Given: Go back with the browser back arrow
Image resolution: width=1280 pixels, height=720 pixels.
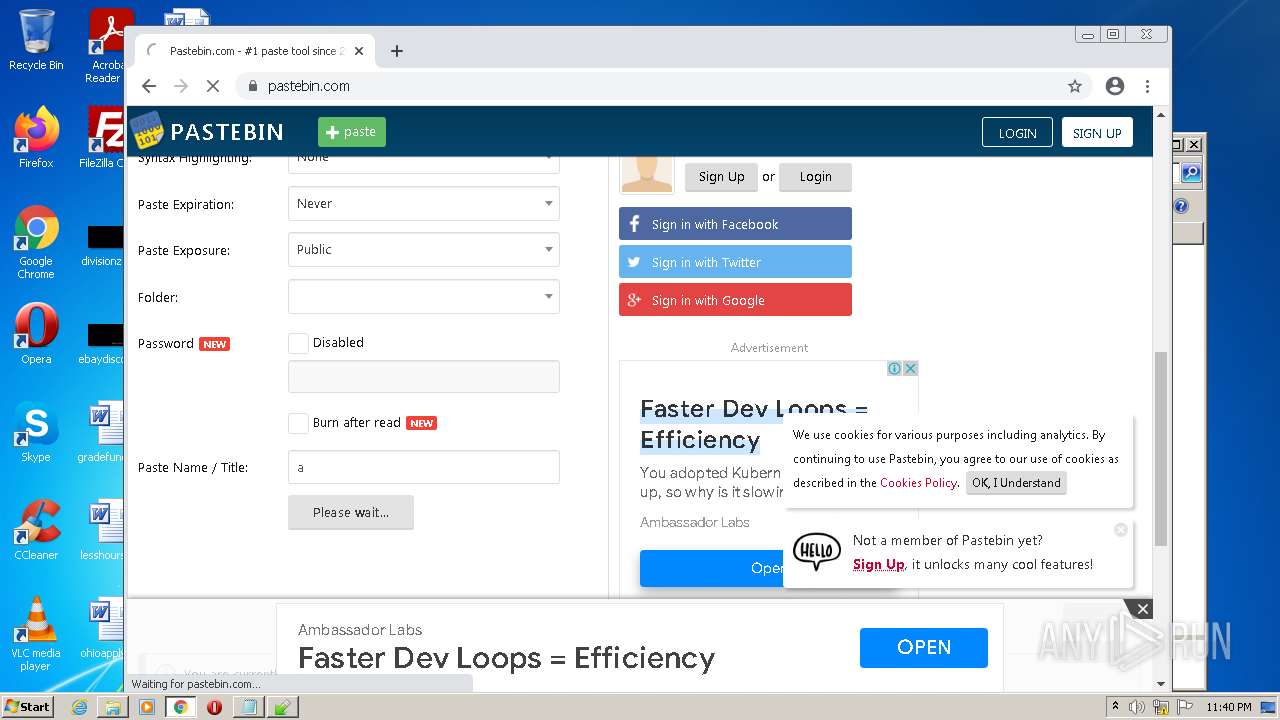Looking at the screenshot, I should [149, 86].
